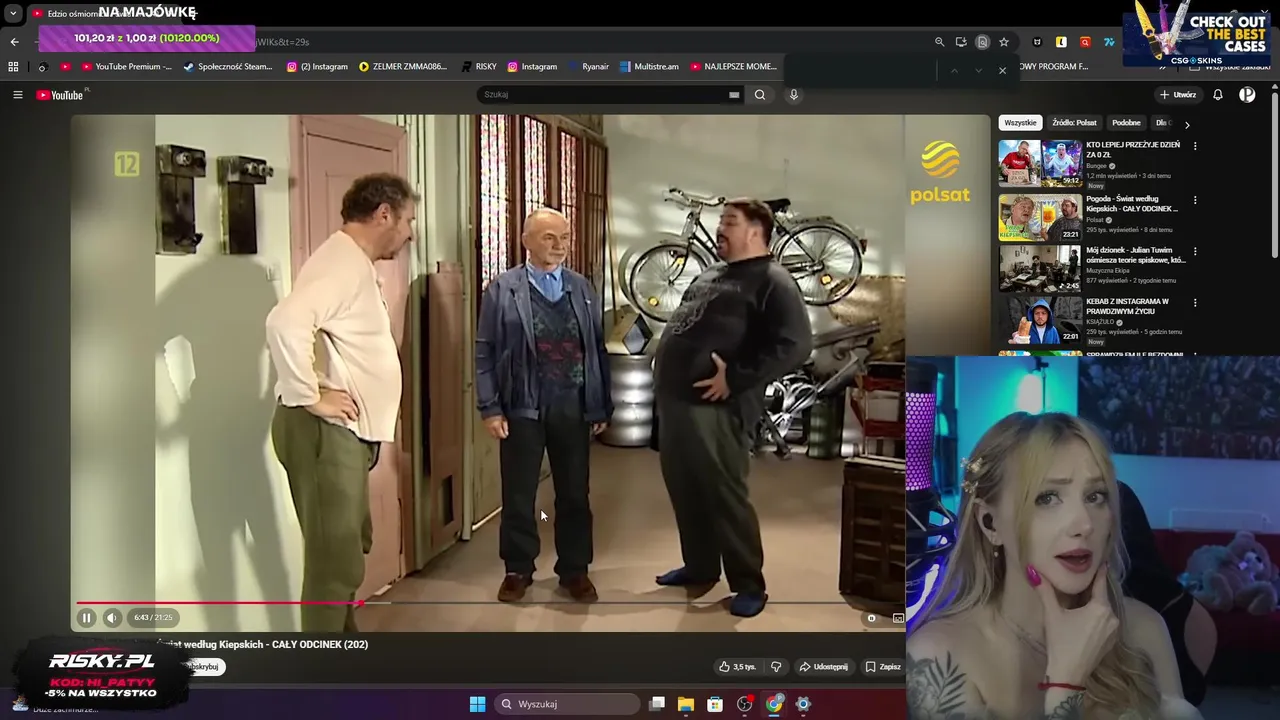Open the Społeczność Steam bookmark
The image size is (1280, 720).
228,67
